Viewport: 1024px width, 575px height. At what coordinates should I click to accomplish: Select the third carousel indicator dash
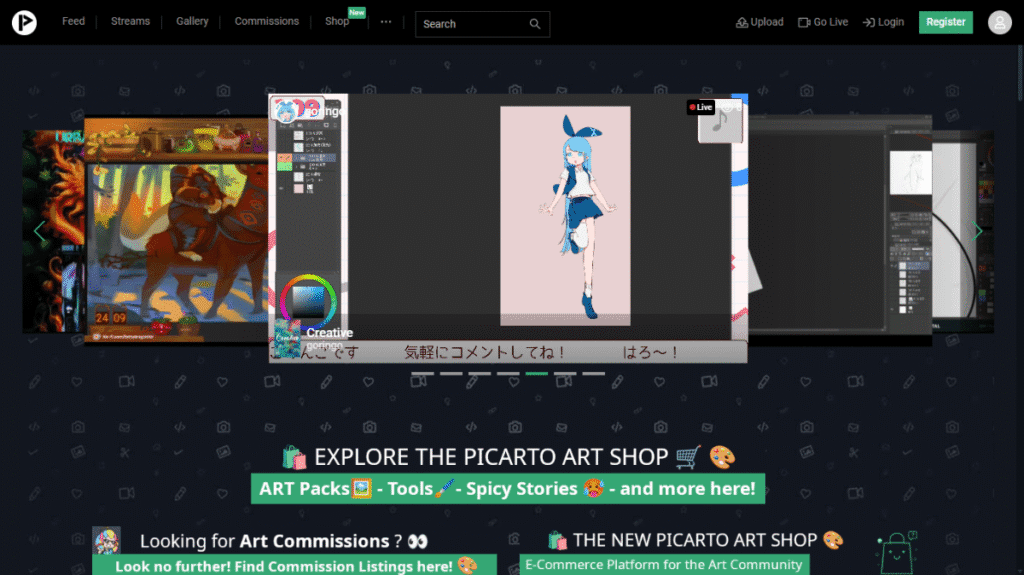coord(479,374)
